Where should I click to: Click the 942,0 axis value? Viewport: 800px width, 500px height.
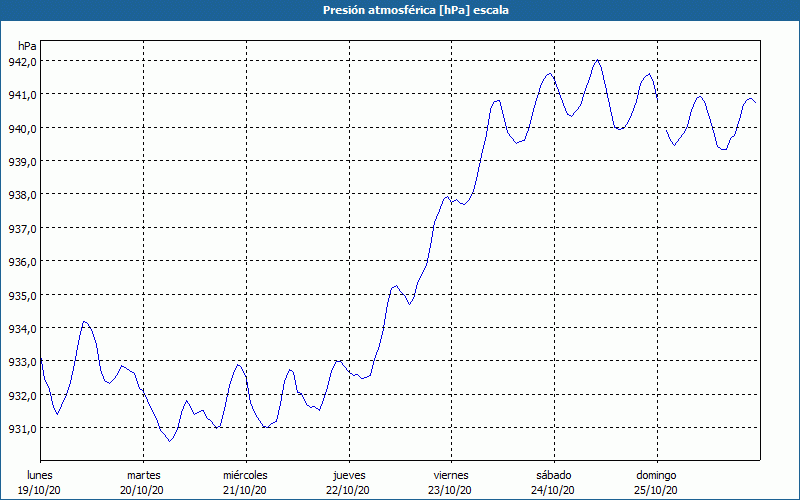pyautogui.click(x=22, y=62)
